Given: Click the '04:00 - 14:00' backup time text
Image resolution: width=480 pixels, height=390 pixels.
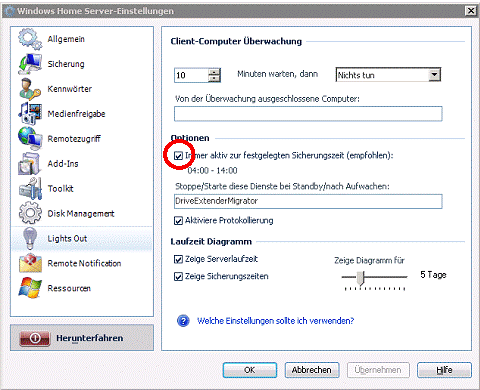Looking at the screenshot, I should (212, 171).
